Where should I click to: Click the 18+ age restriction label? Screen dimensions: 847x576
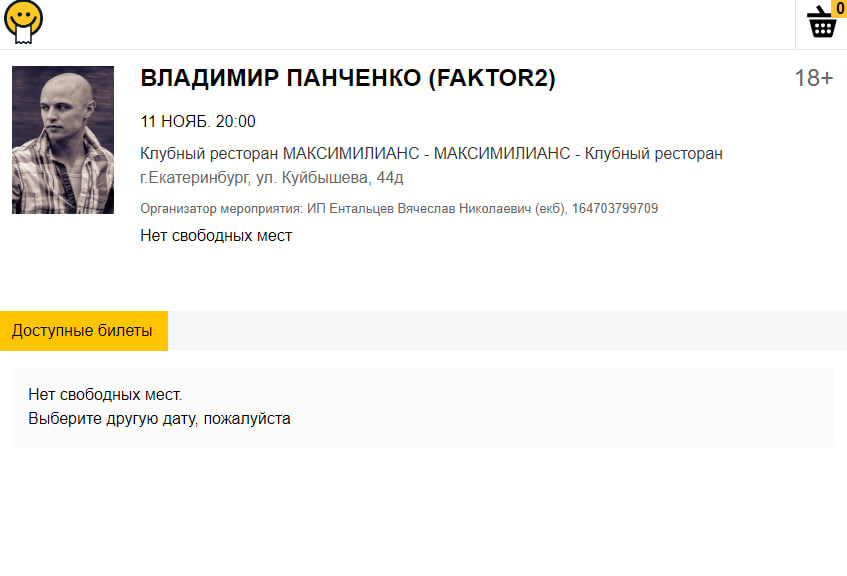(813, 78)
